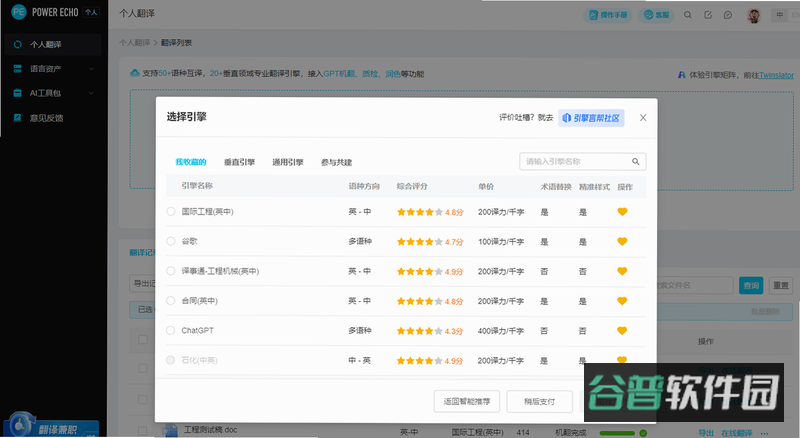Click the 重置 reset button
Screen dimensions: 800x438
click(781, 285)
